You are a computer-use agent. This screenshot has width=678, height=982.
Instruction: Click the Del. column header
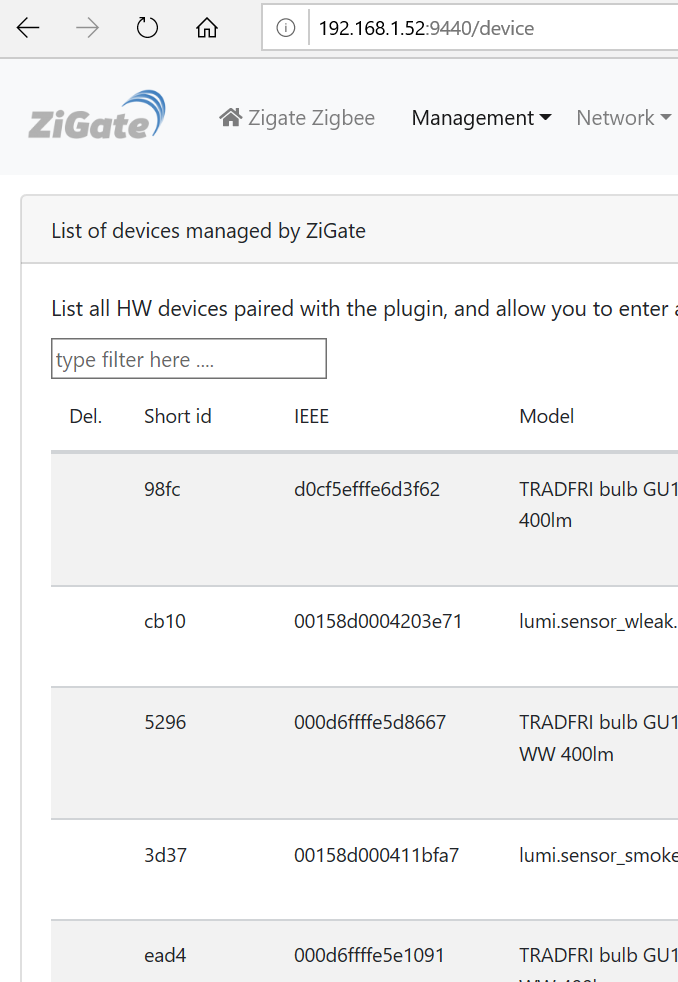coord(86,416)
